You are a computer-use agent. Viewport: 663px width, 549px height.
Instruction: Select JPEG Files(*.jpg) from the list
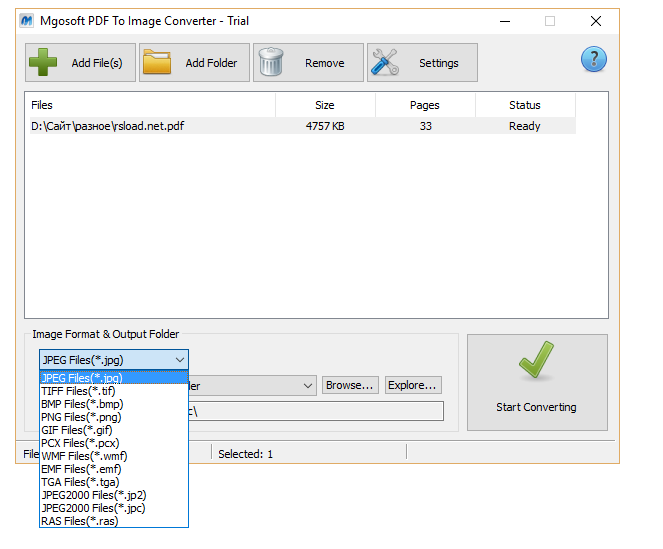(114, 378)
